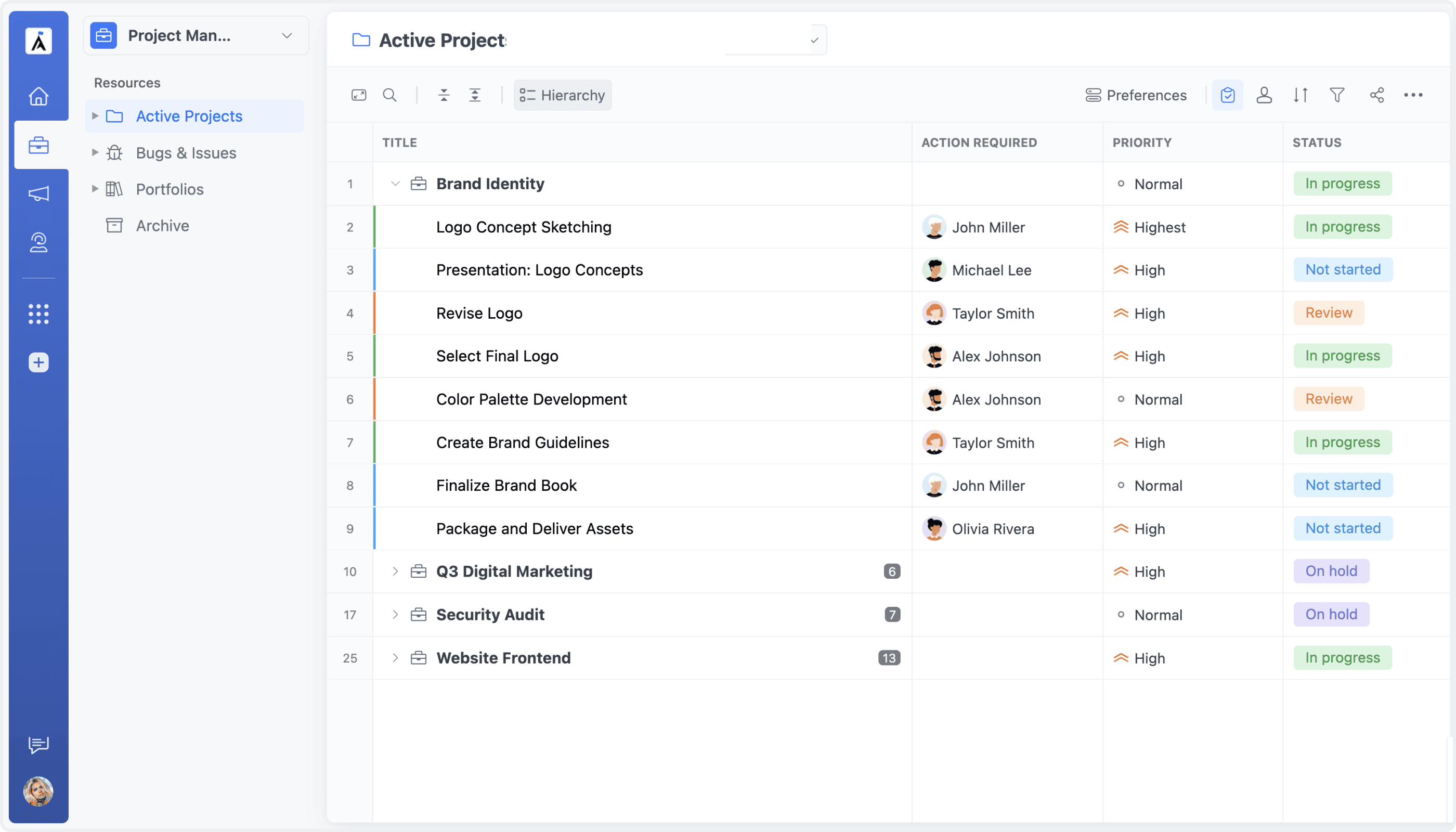Image resolution: width=1456 pixels, height=832 pixels.
Task: Collapse the Brand Identity project row
Action: (x=395, y=184)
